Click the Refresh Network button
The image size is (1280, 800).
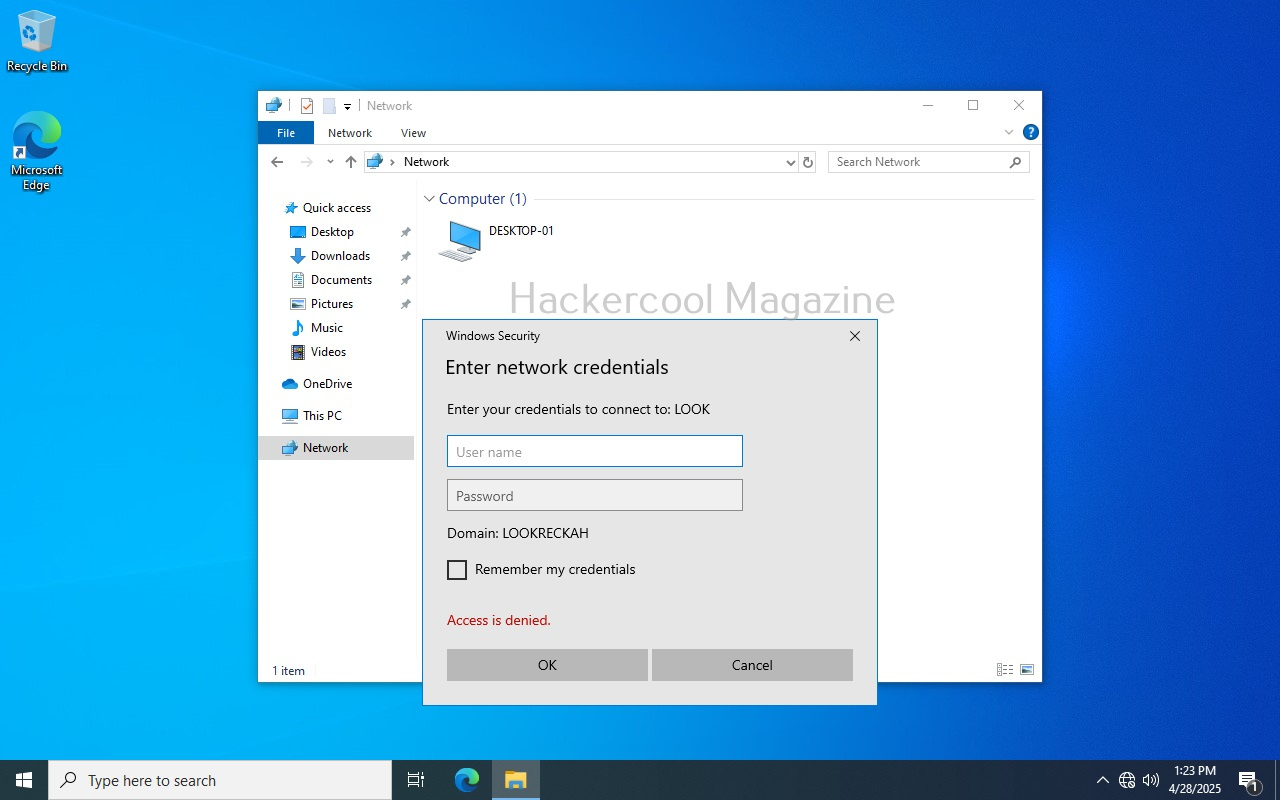808,162
